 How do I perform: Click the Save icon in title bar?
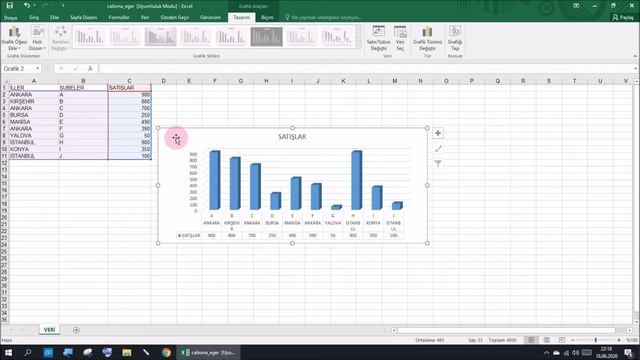9,6
